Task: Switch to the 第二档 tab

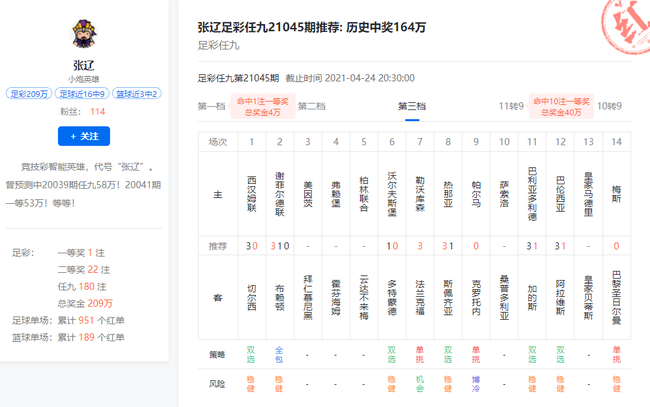Action: point(312,106)
